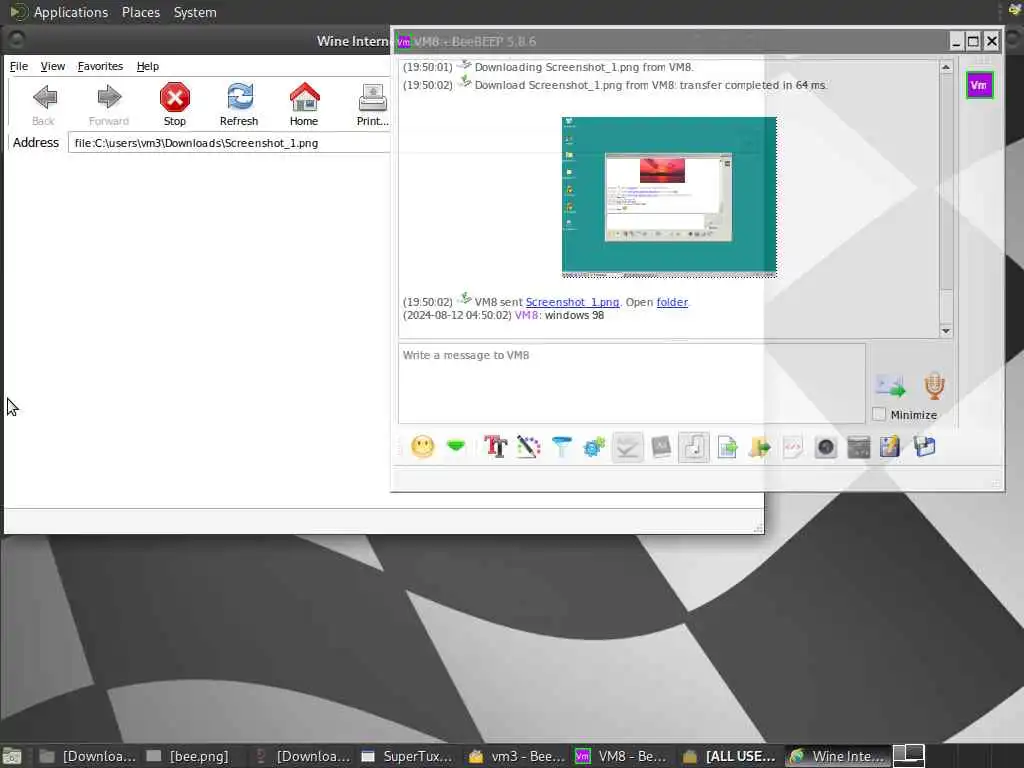Click the blue funnel message filter icon
The height and width of the screenshot is (768, 1024).
tap(562, 447)
